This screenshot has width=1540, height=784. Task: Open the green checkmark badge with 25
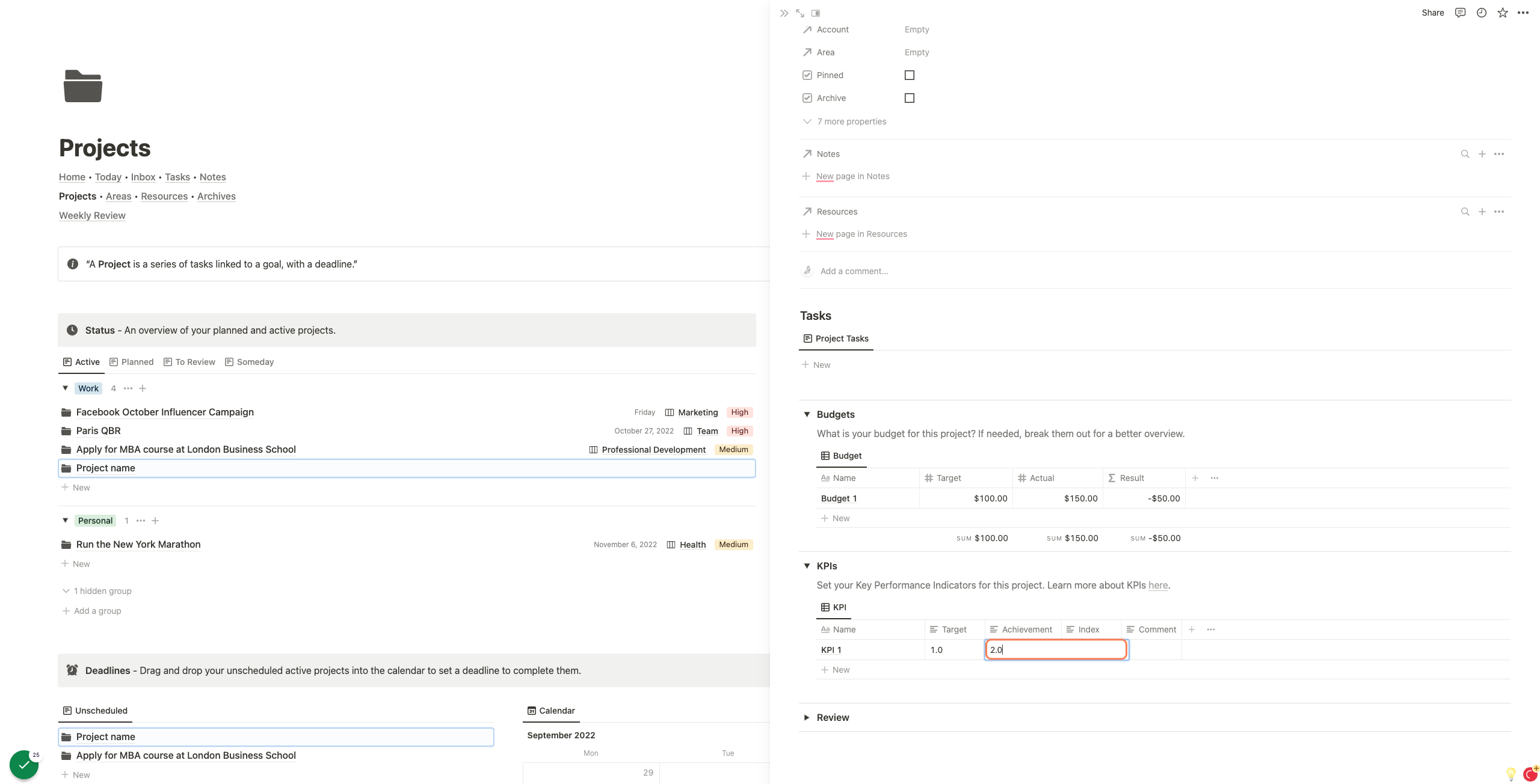click(x=24, y=765)
